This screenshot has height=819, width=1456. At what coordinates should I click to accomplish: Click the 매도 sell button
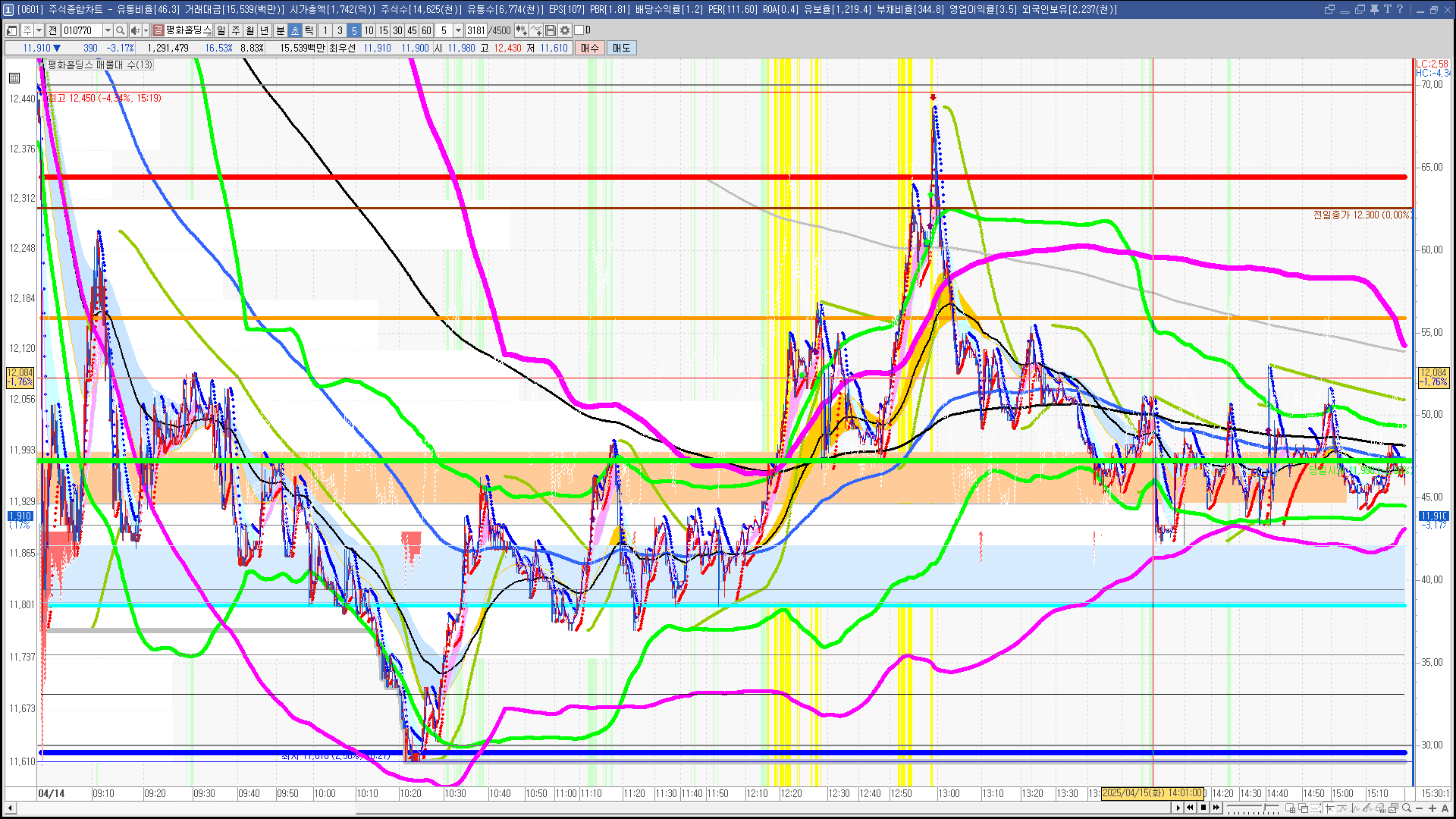tap(621, 48)
